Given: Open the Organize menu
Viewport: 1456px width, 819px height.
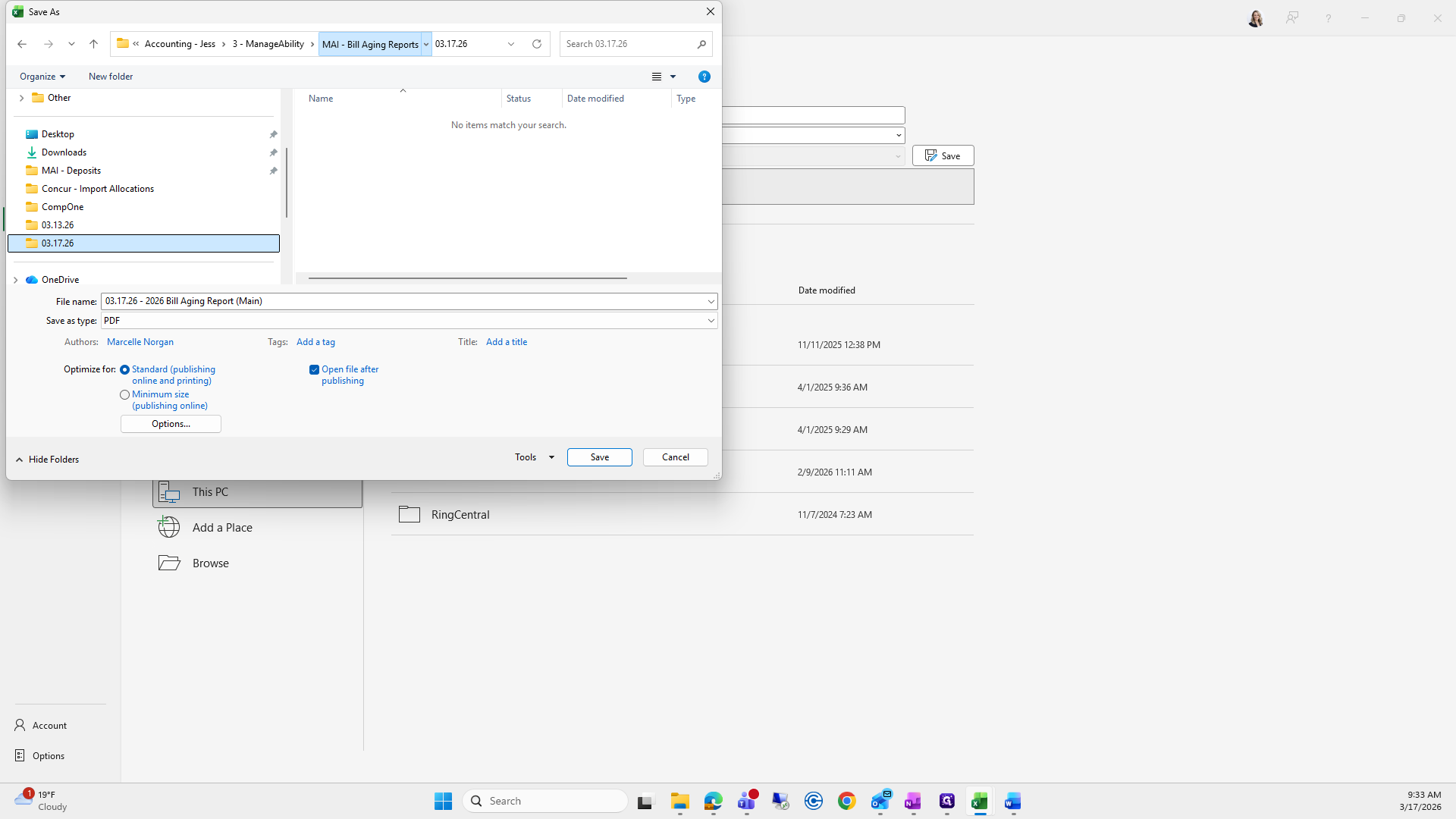Looking at the screenshot, I should [42, 77].
